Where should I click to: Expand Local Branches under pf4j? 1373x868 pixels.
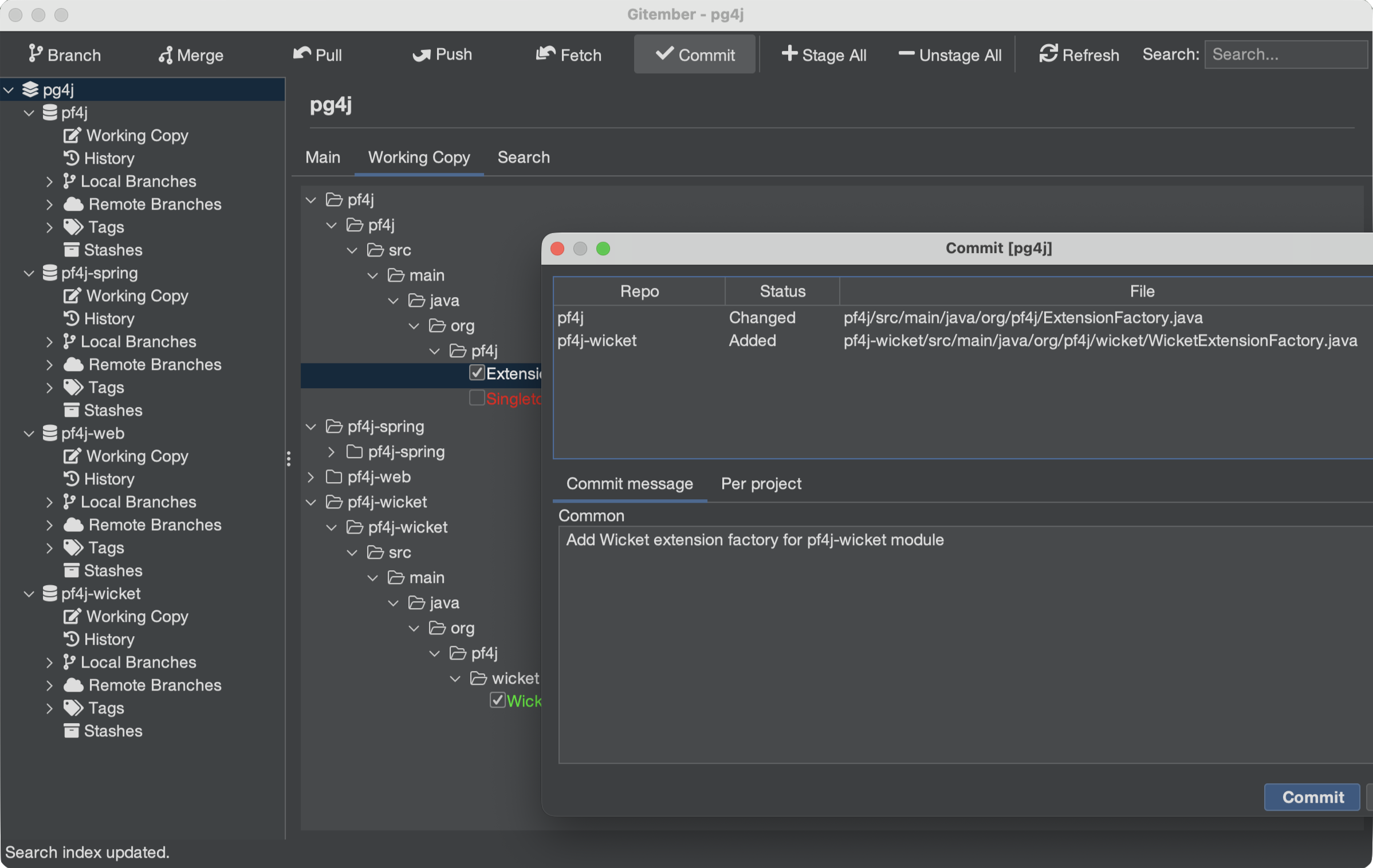click(49, 182)
